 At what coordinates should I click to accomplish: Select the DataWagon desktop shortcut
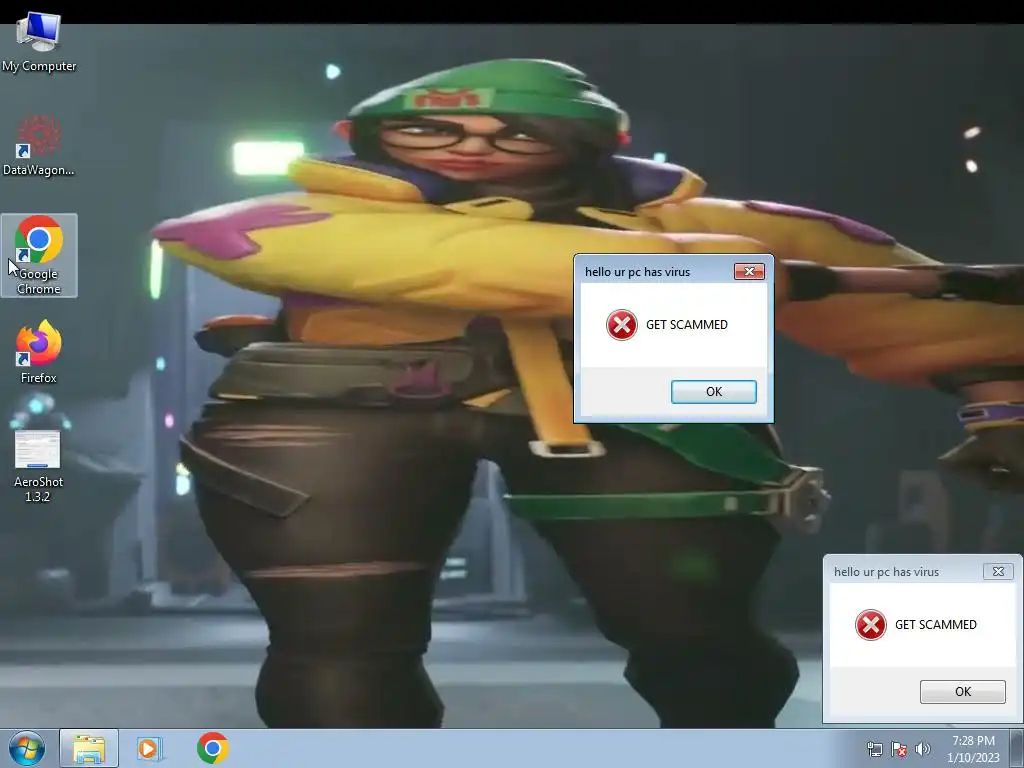click(x=39, y=146)
